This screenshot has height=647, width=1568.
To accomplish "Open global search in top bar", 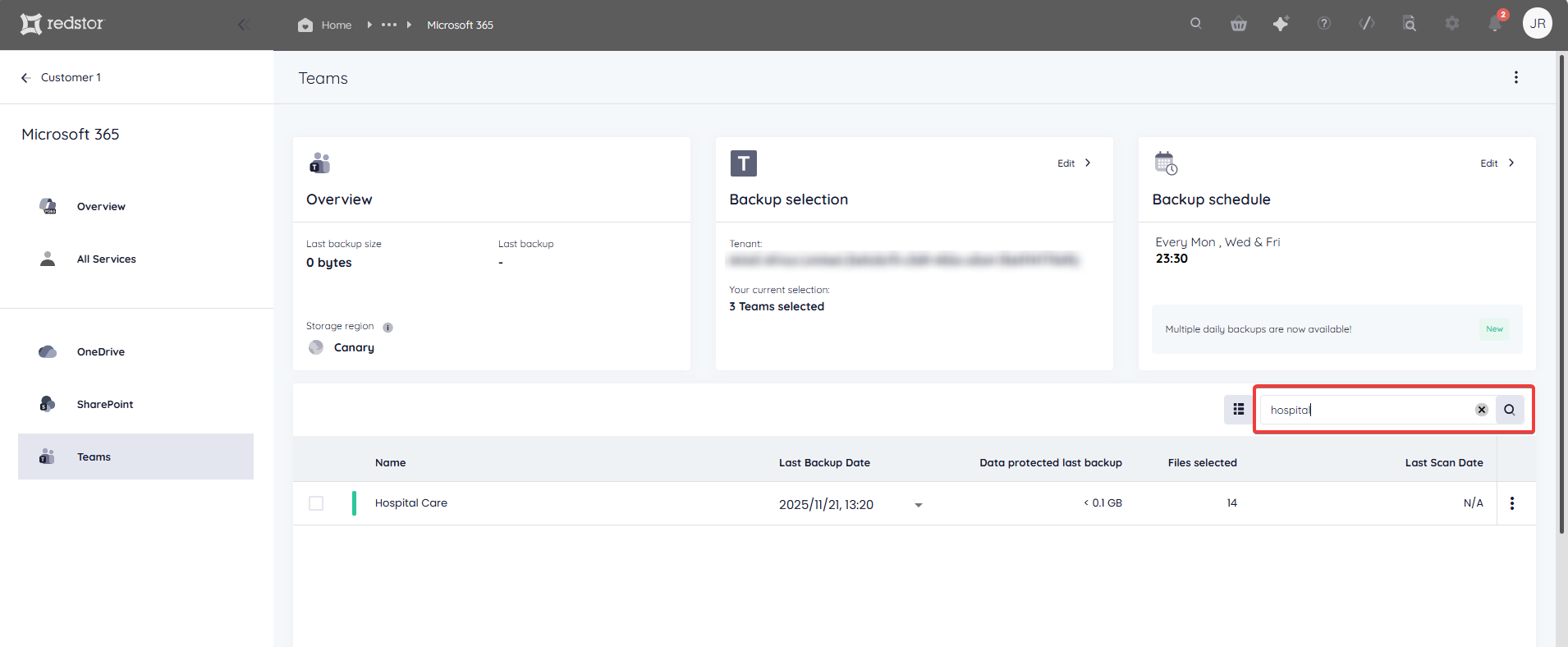I will click(1196, 24).
